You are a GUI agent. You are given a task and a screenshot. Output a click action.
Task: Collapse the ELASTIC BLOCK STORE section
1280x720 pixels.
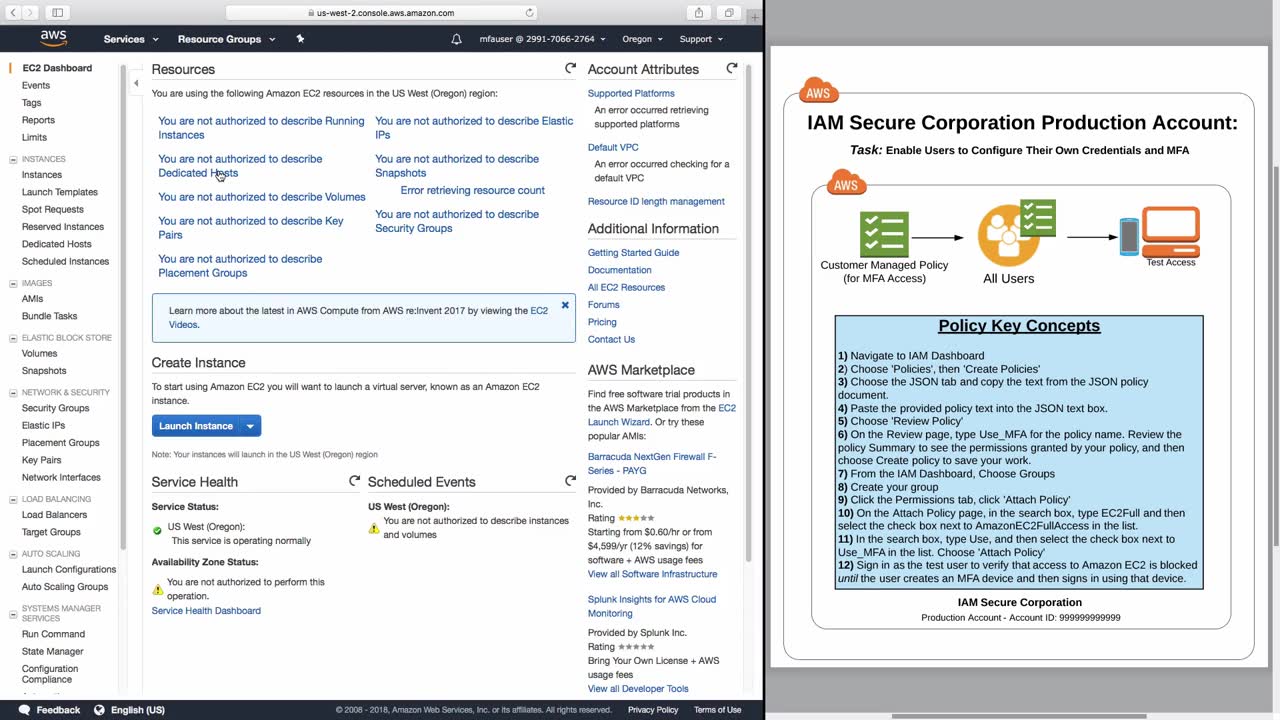tap(13, 338)
